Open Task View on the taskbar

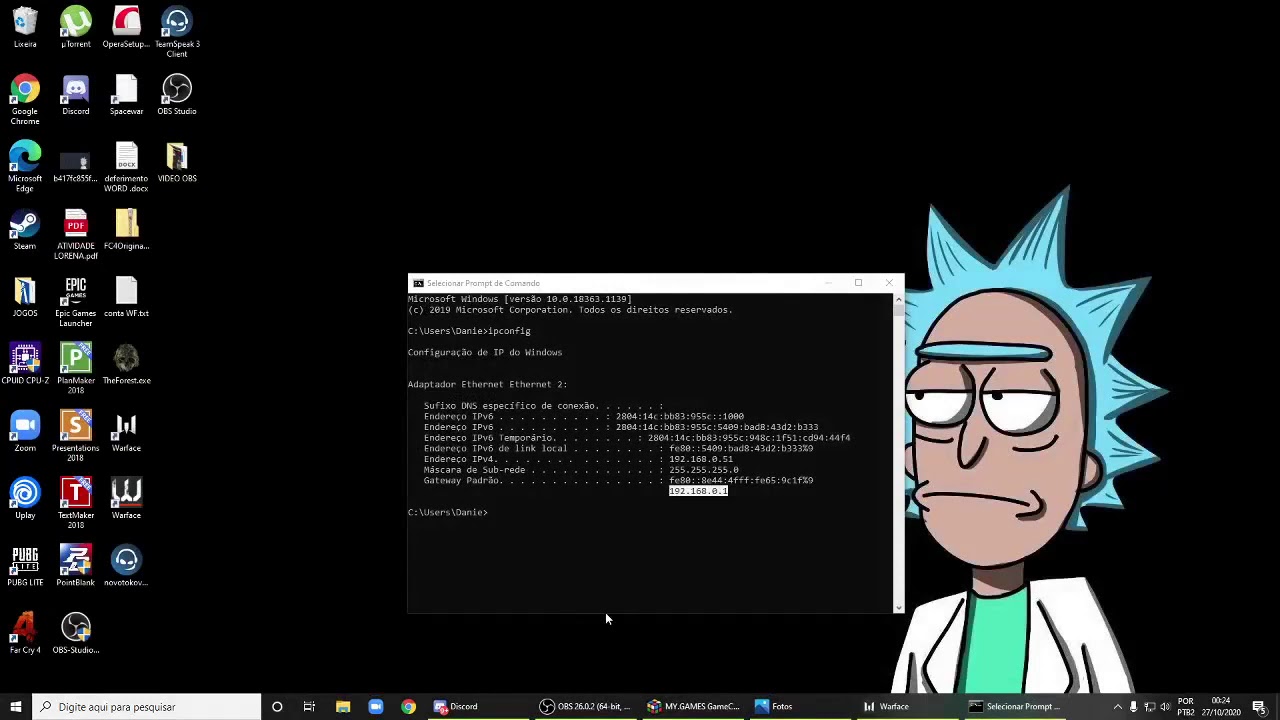point(309,707)
